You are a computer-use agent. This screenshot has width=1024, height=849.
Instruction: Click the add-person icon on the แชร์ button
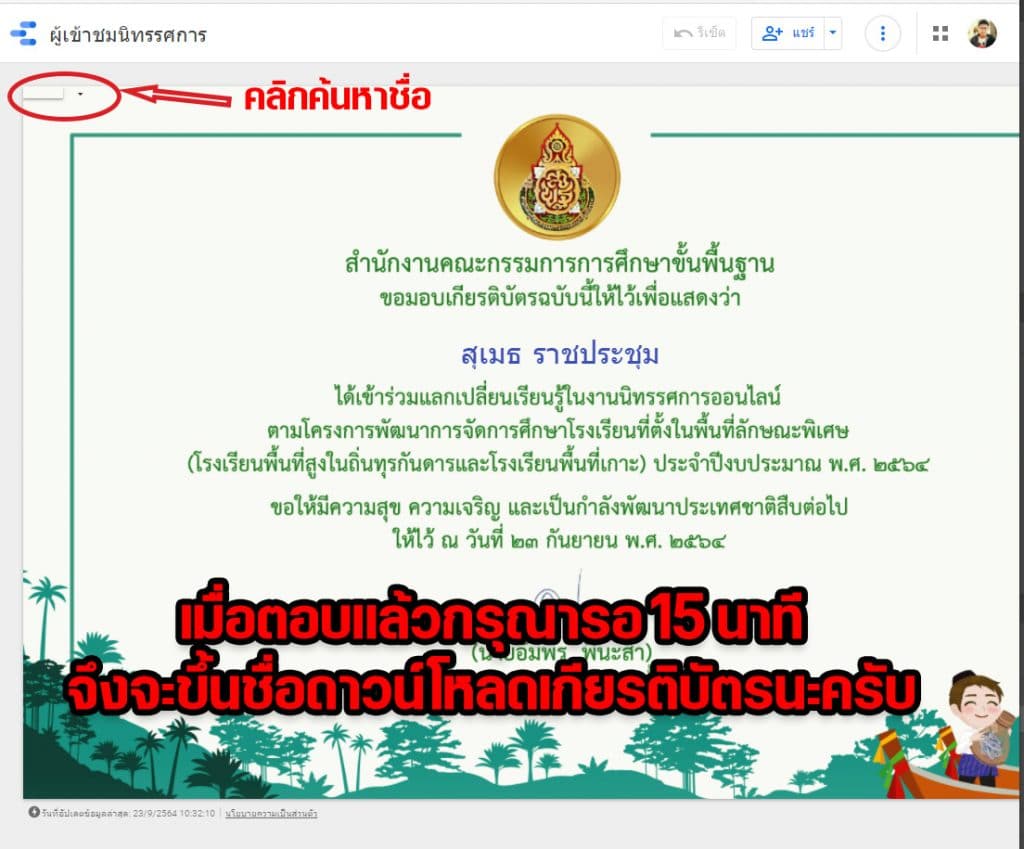coord(772,33)
